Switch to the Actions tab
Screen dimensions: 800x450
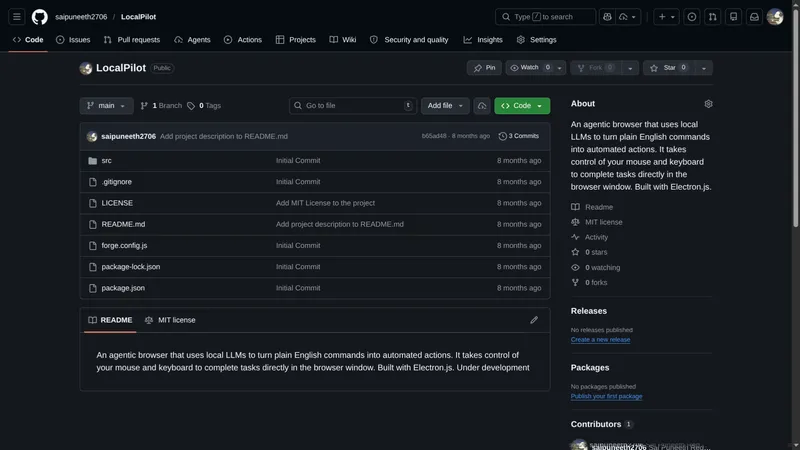[x=243, y=40]
